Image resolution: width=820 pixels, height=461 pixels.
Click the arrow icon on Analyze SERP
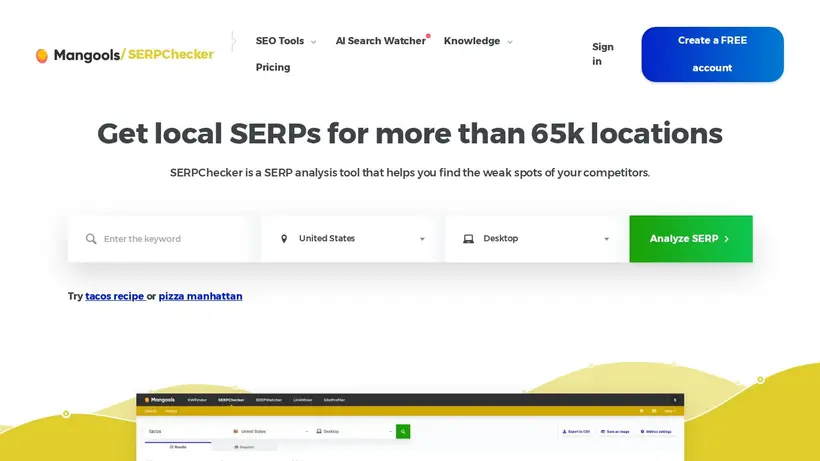tap(726, 239)
